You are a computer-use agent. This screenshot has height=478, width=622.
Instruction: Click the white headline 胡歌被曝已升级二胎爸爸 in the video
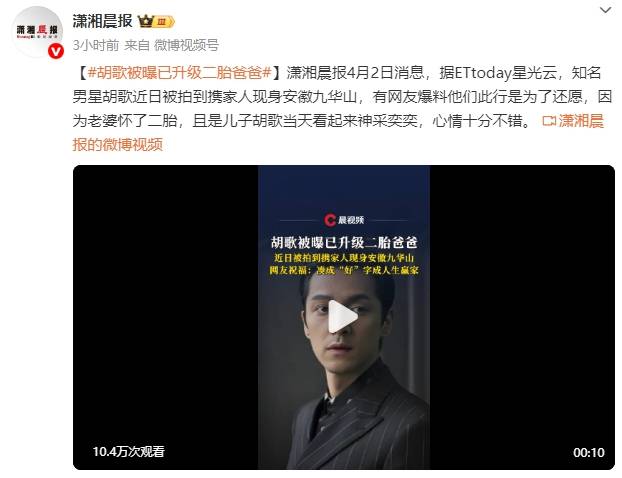pyautogui.click(x=344, y=242)
